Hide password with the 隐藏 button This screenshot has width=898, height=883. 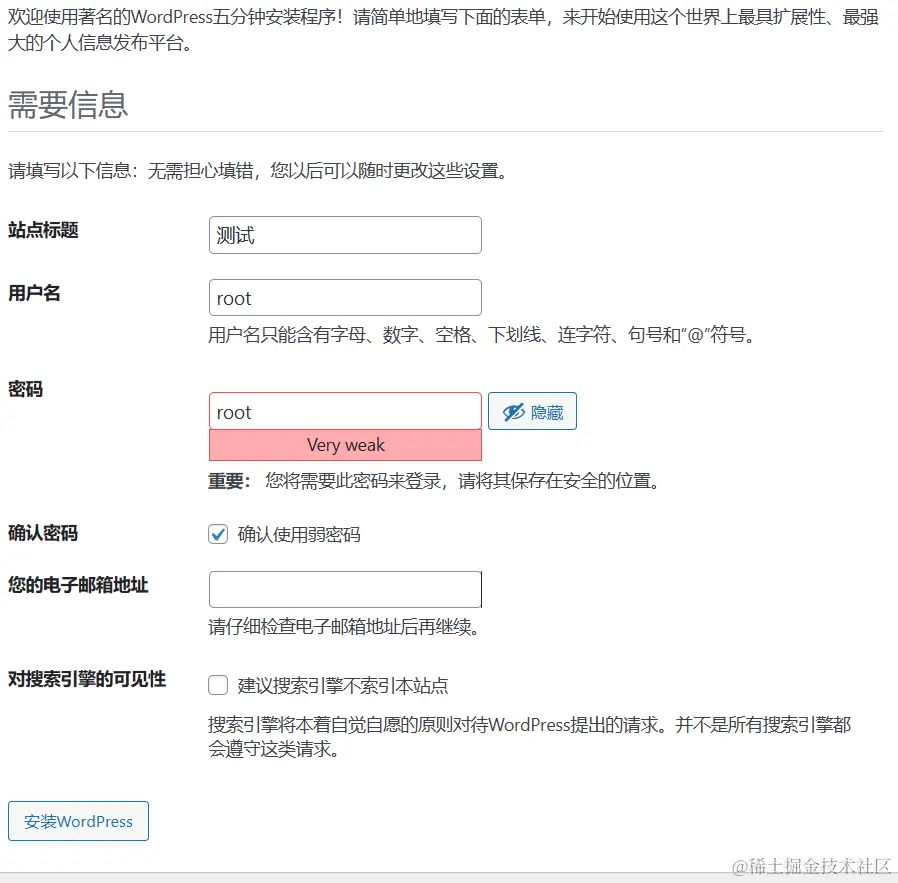click(x=532, y=411)
